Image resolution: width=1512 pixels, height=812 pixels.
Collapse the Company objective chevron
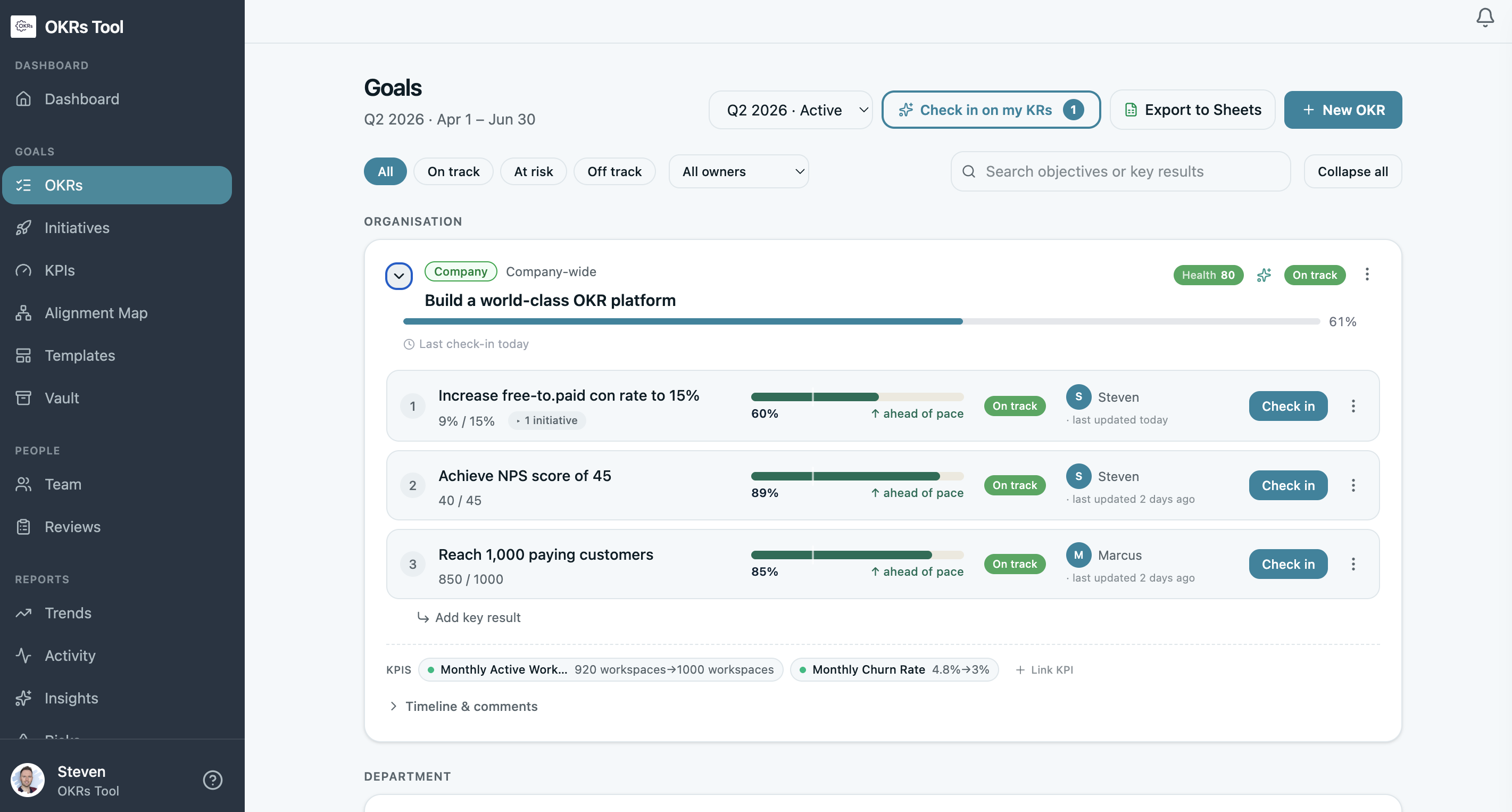(x=398, y=276)
